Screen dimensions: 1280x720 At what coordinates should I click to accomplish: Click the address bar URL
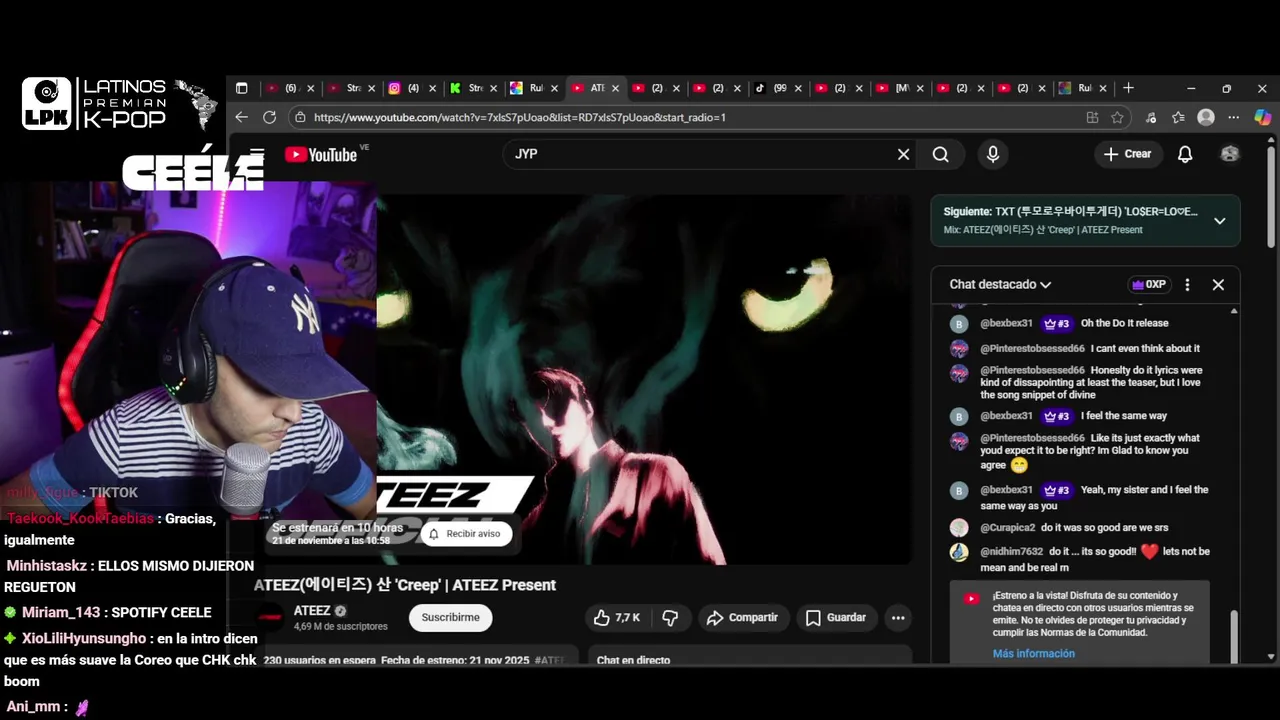(520, 117)
